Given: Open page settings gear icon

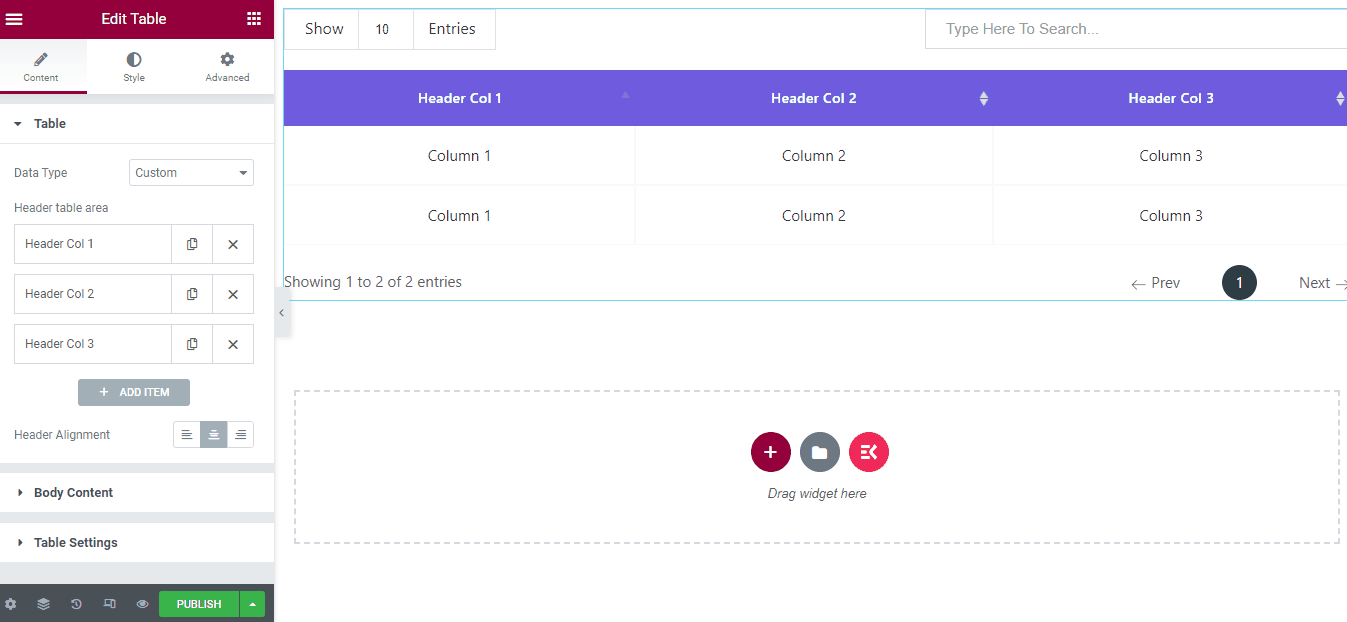Looking at the screenshot, I should [11, 603].
